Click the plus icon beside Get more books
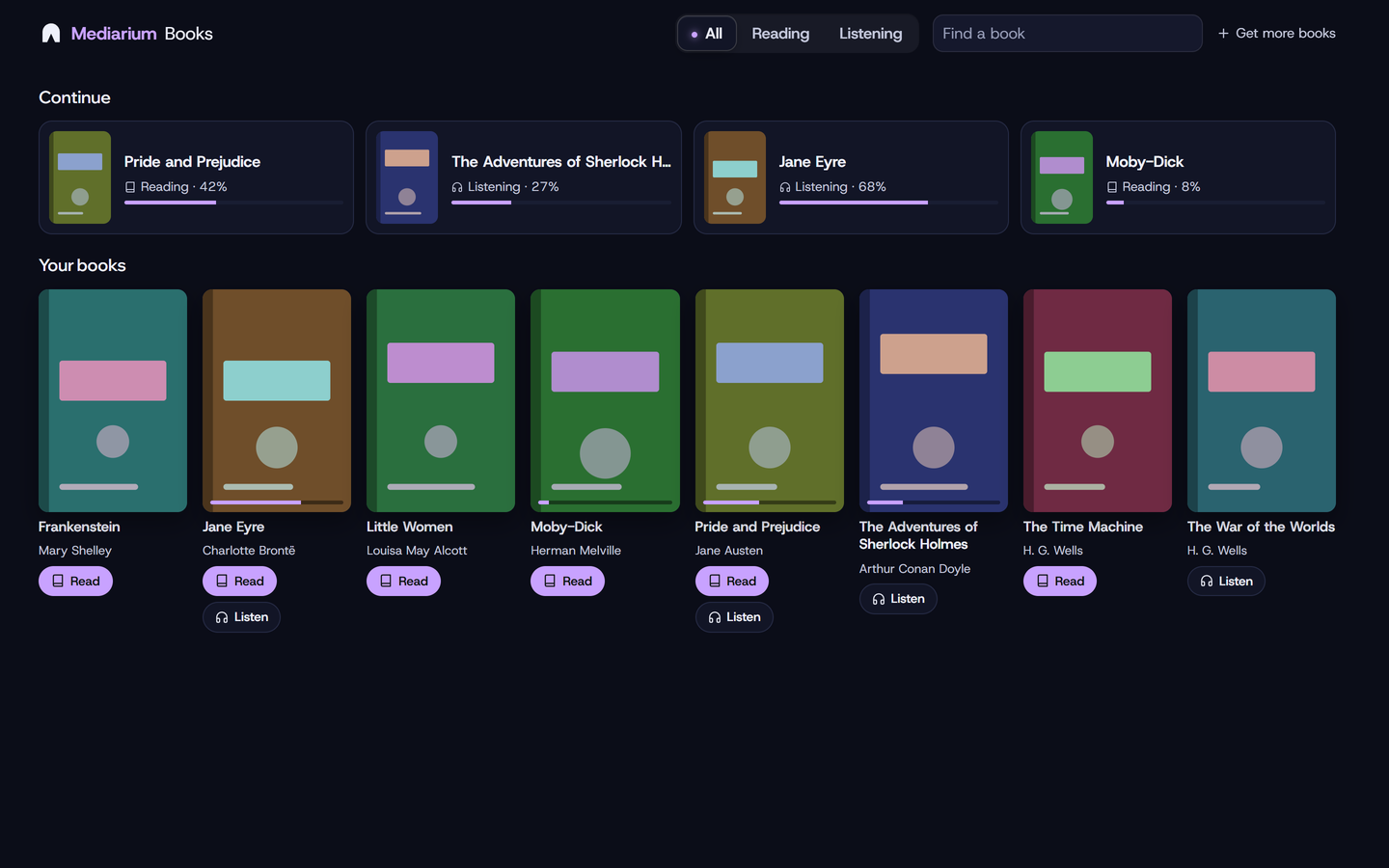This screenshot has height=868, width=1389. pos(1223,34)
